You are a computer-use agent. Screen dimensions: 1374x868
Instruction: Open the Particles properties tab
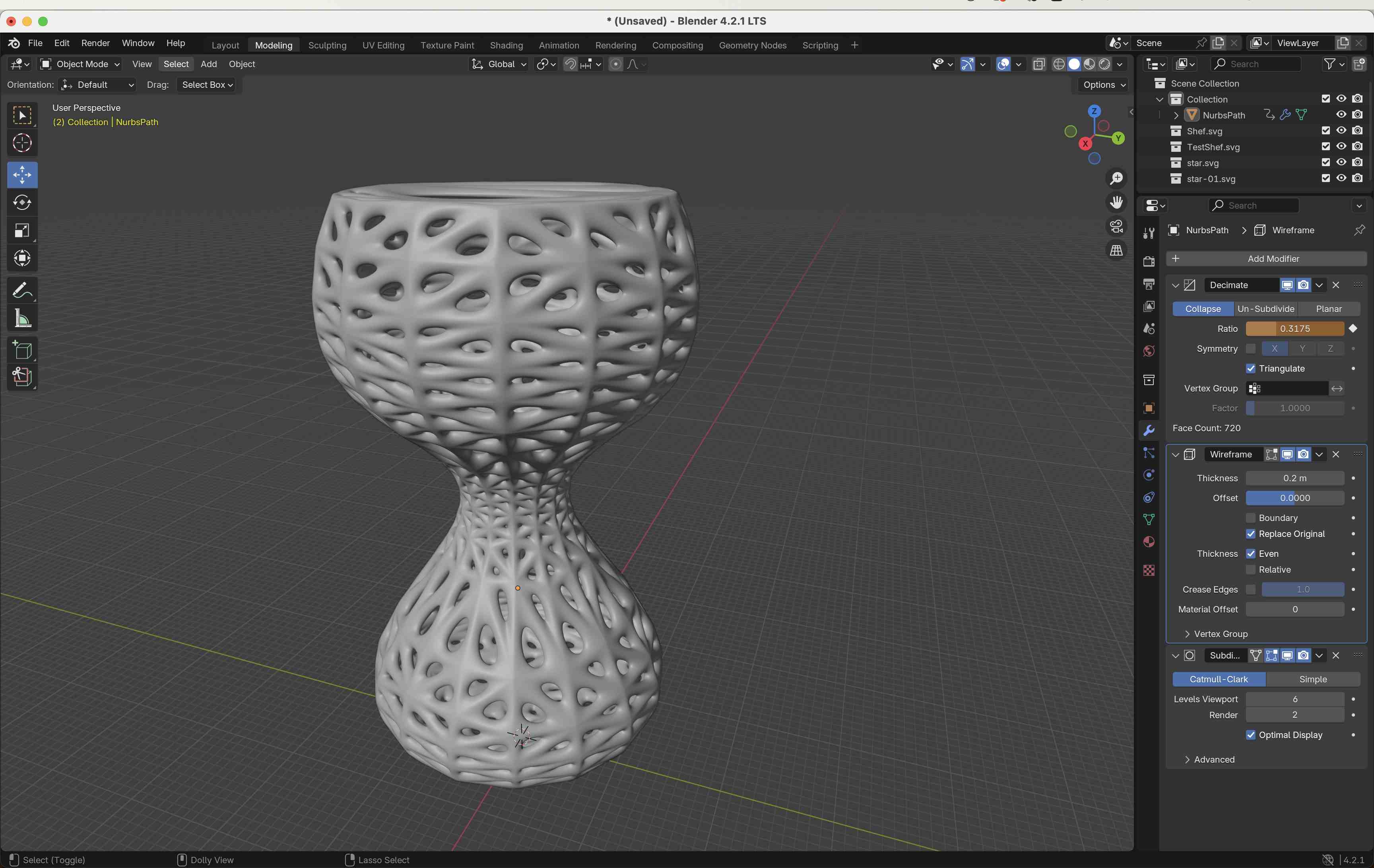(1149, 453)
